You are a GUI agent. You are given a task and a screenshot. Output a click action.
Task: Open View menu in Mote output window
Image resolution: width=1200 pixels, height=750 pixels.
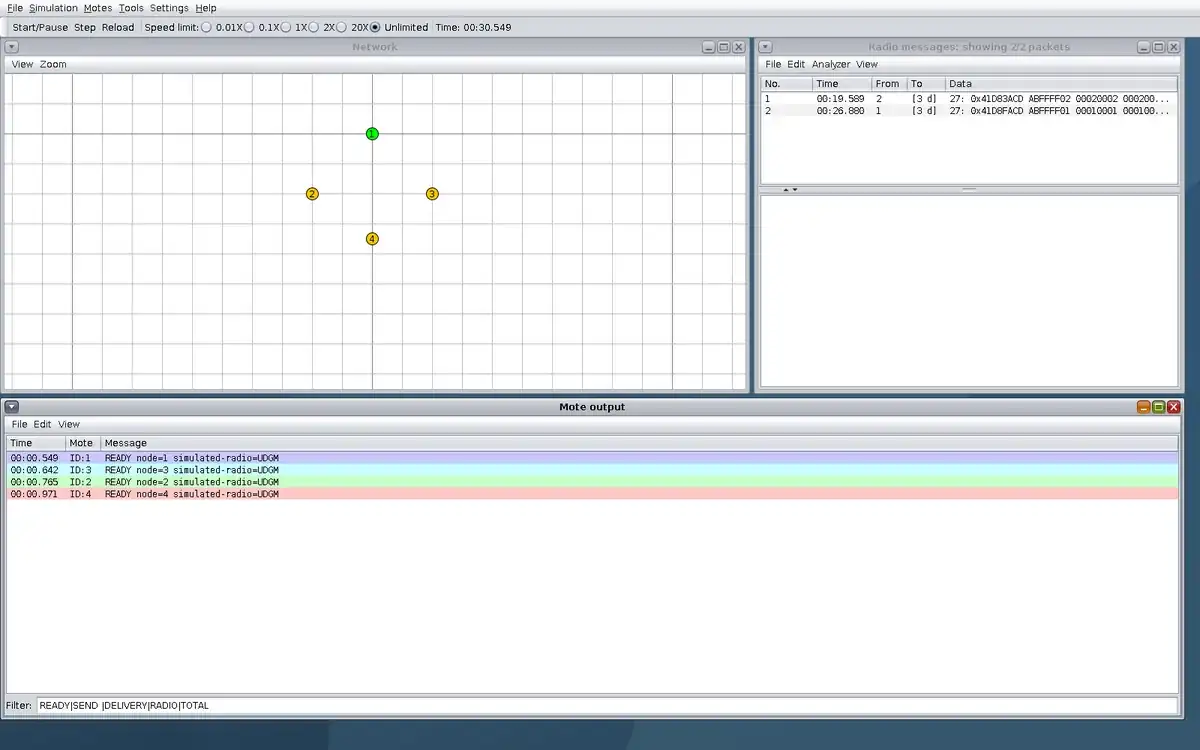tap(69, 424)
